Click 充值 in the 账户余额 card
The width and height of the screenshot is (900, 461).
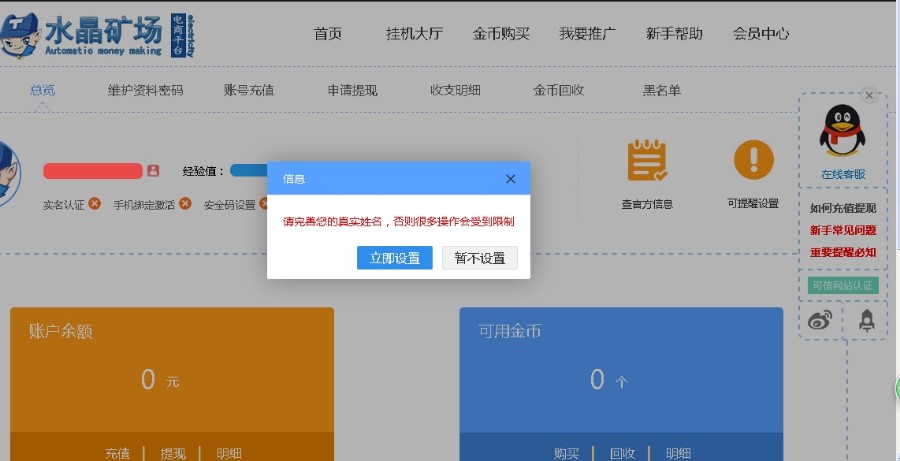[118, 454]
